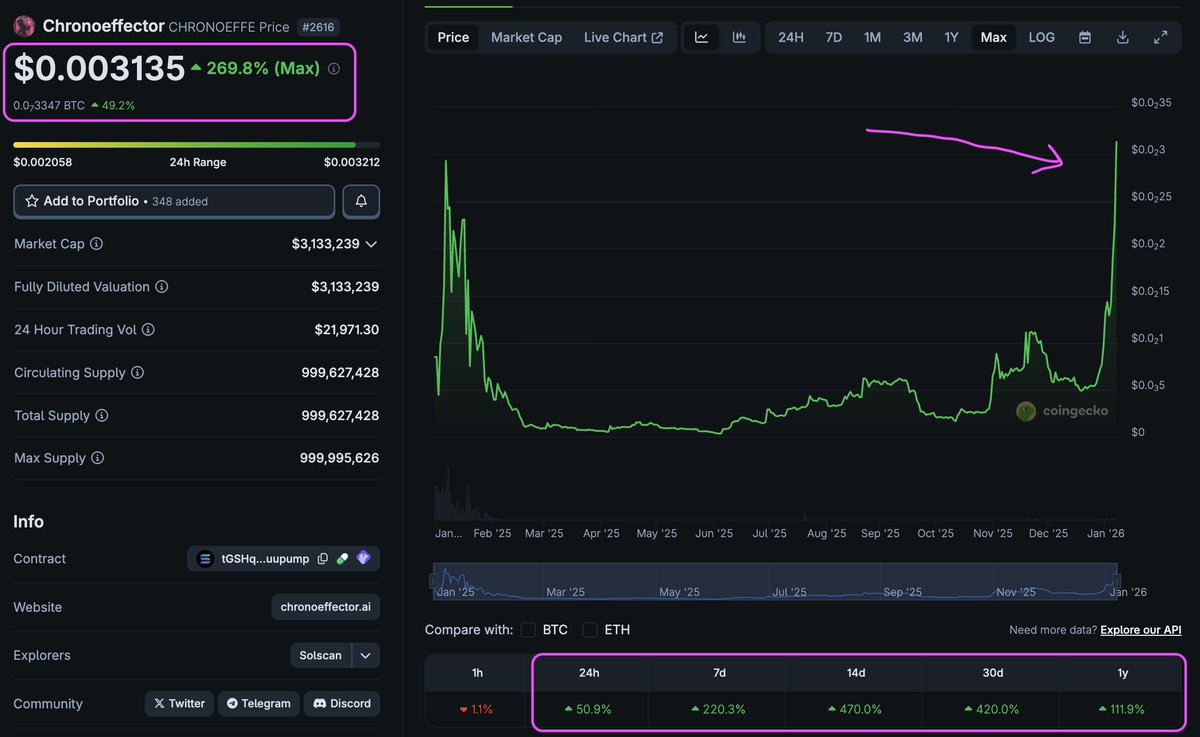This screenshot has height=737, width=1200.
Task: Download the chart data
Action: pyautogui.click(x=1123, y=37)
